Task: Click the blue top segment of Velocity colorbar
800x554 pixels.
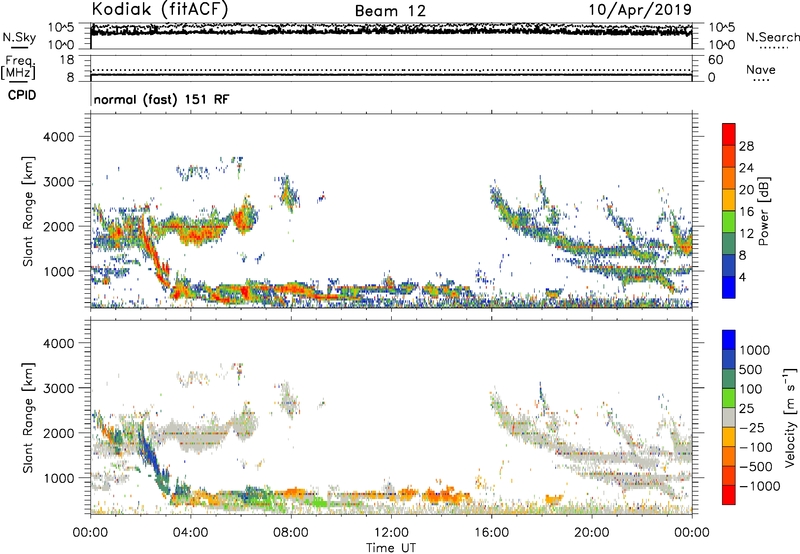Action: coord(729,340)
